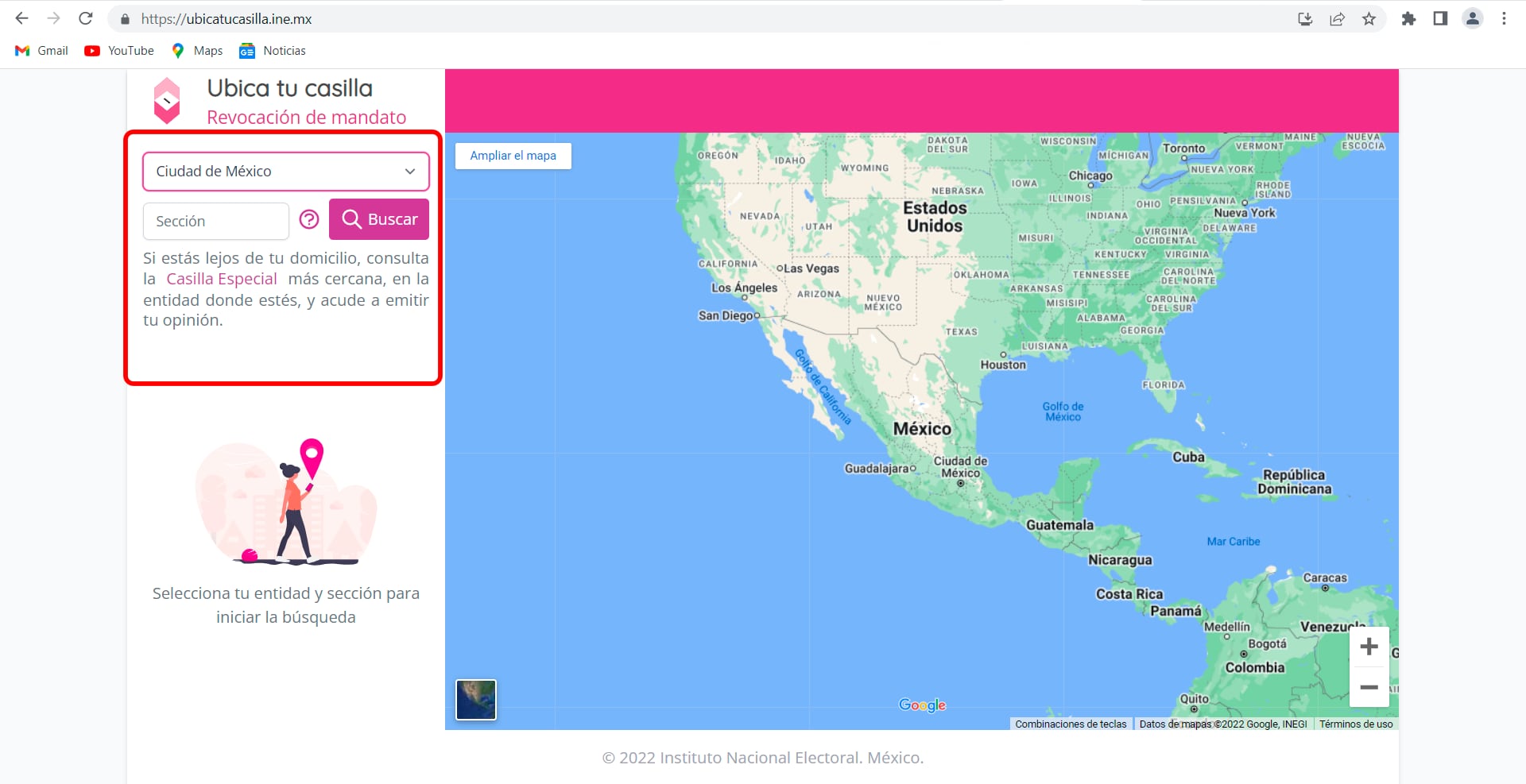The height and width of the screenshot is (784, 1526).
Task: Reload the page
Action: coord(86,19)
